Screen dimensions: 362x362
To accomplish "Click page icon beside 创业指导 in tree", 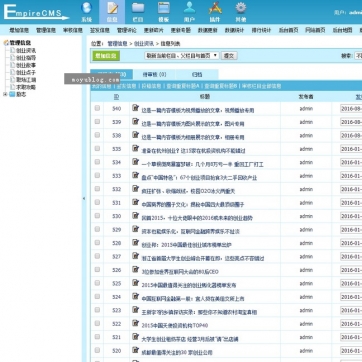I will [x=13, y=58].
